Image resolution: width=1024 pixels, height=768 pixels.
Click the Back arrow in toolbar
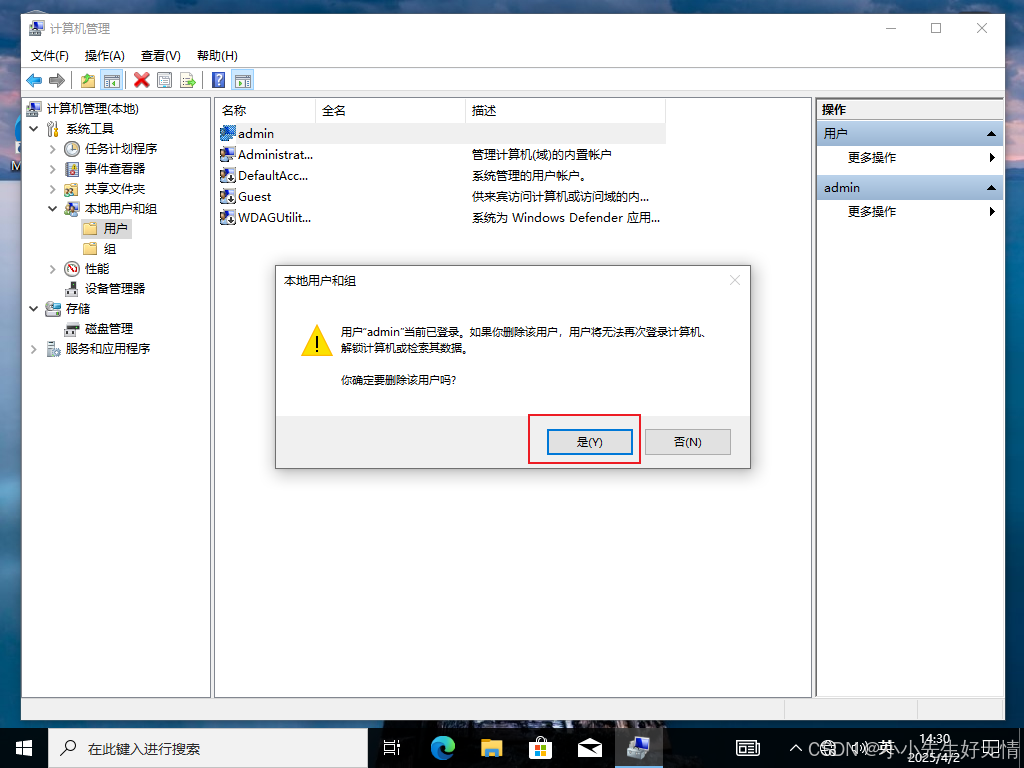[x=34, y=80]
